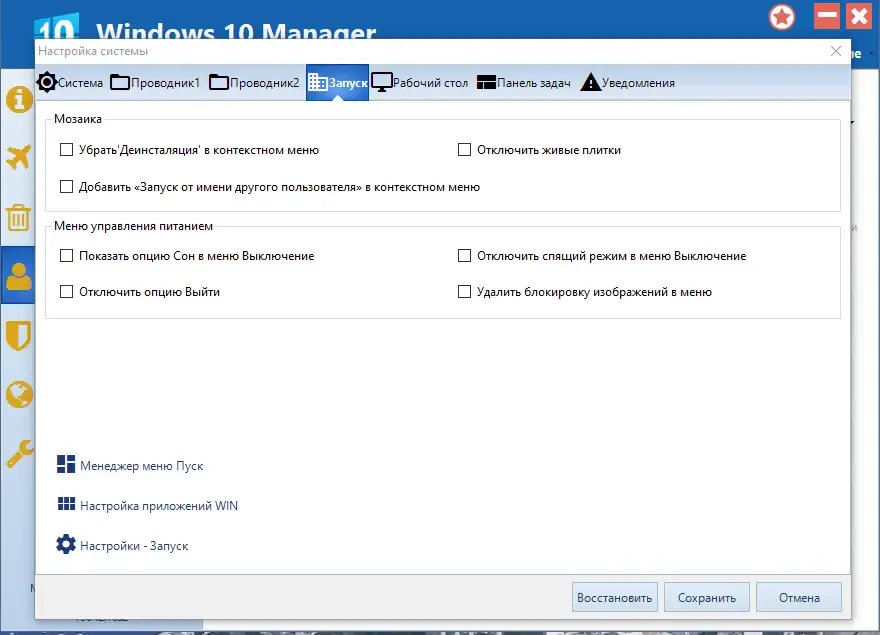Close the Windows 10 Manager main window
This screenshot has width=880, height=635.
pos(859,16)
